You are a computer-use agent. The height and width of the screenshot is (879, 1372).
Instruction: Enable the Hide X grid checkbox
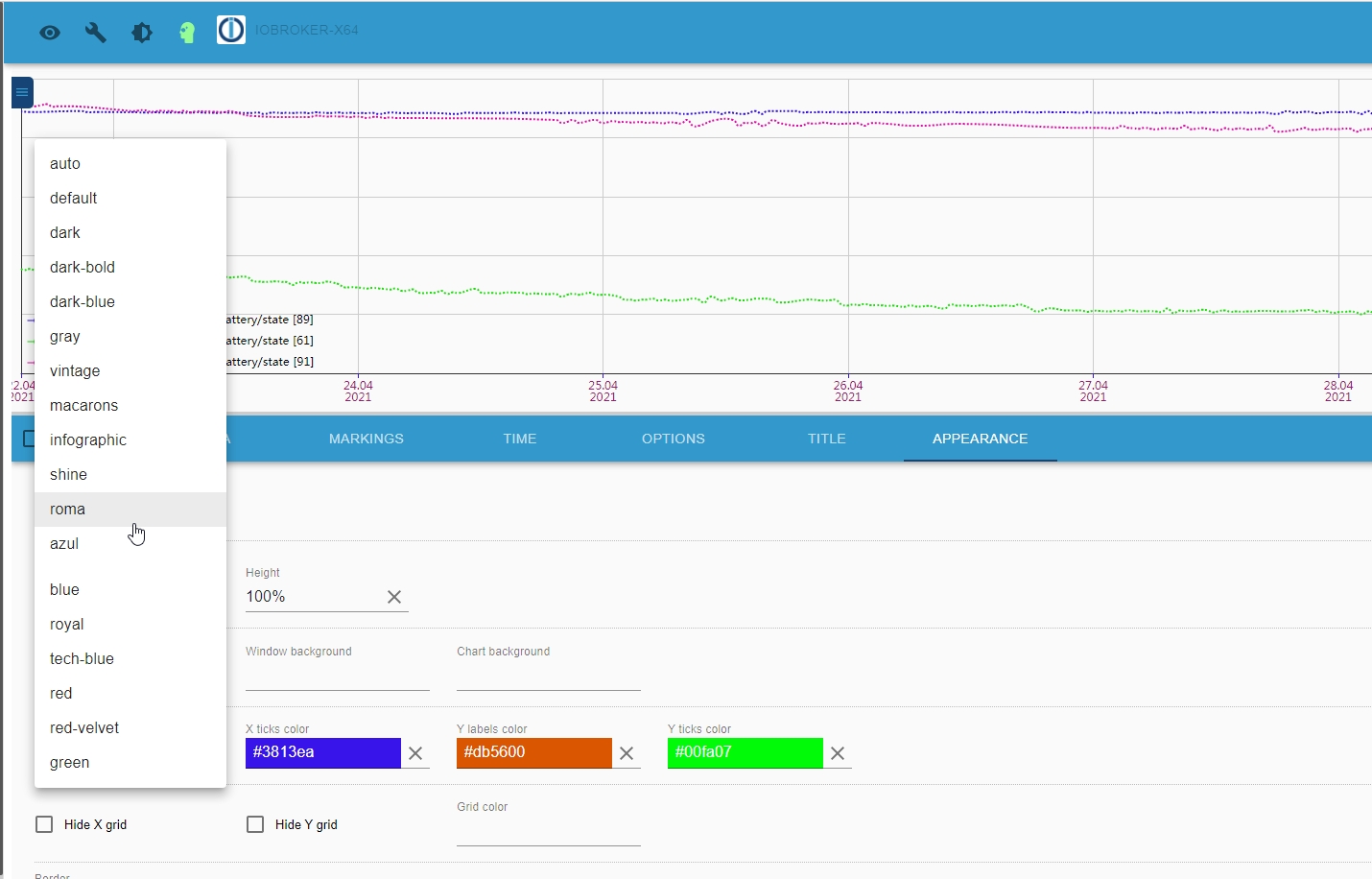[43, 823]
